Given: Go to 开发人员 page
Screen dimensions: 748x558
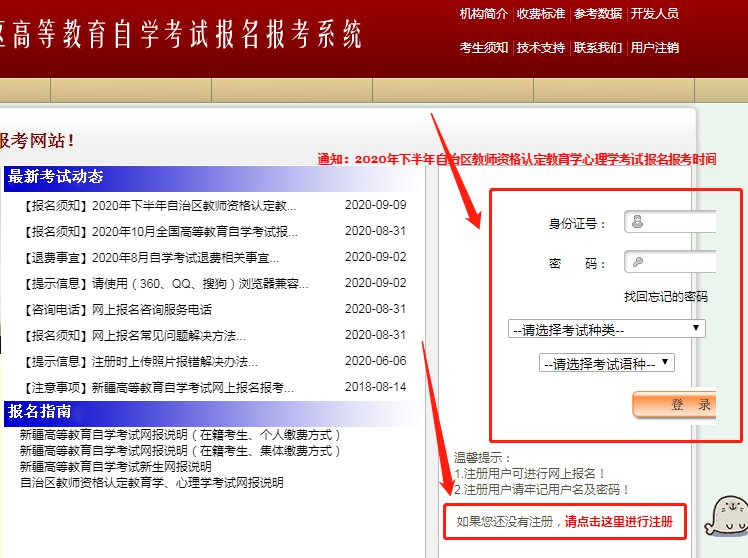Looking at the screenshot, I should click(x=655, y=14).
